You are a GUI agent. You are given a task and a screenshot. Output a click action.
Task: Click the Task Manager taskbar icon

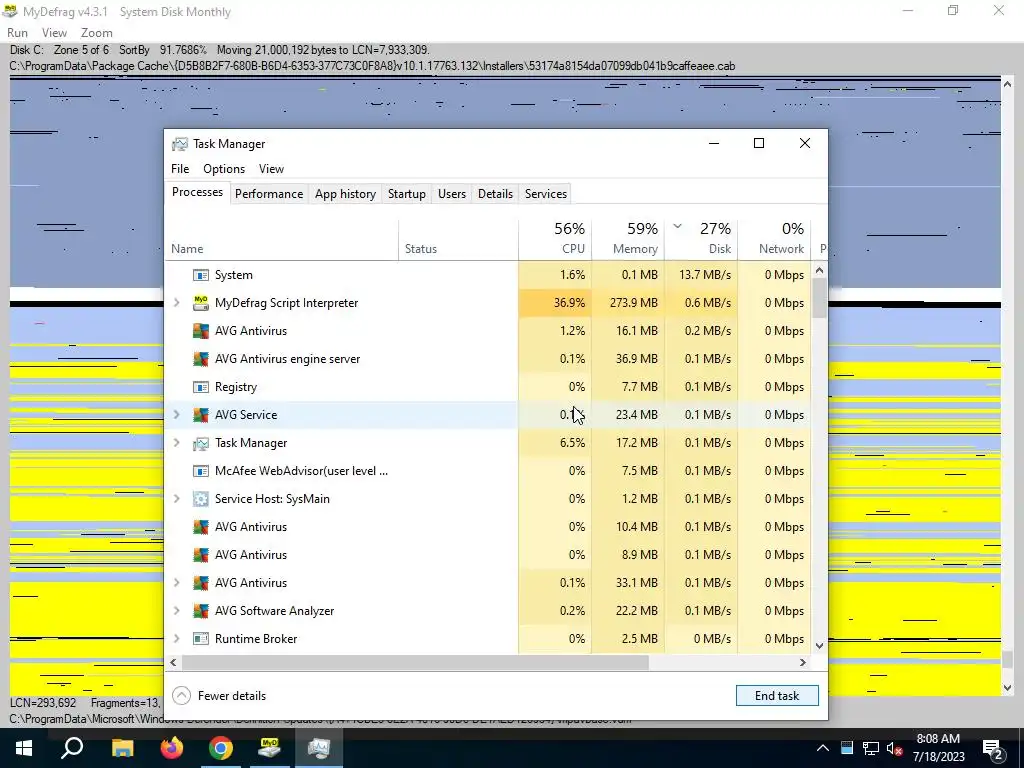point(319,748)
